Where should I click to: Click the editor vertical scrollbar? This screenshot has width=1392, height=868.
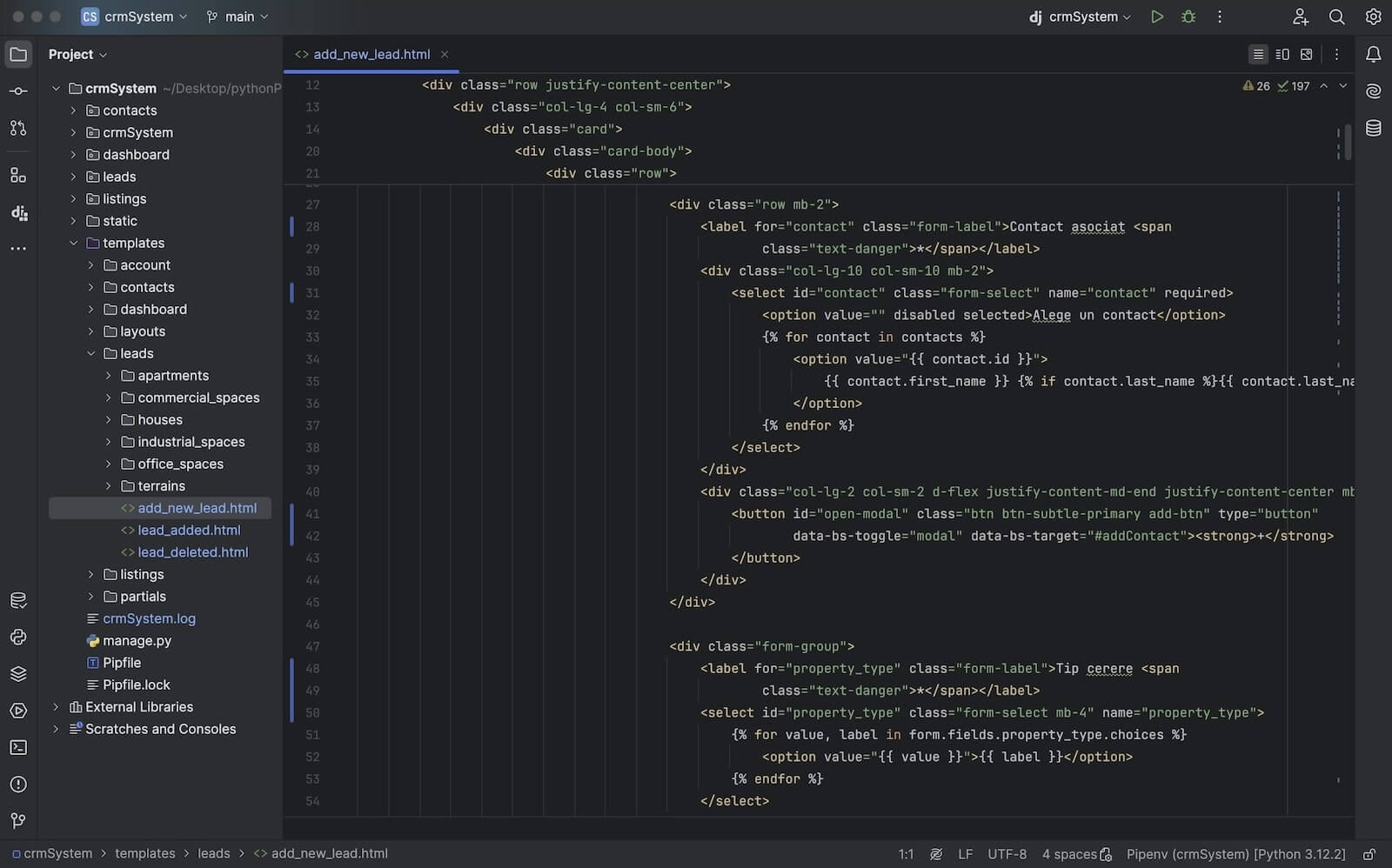point(1348,141)
